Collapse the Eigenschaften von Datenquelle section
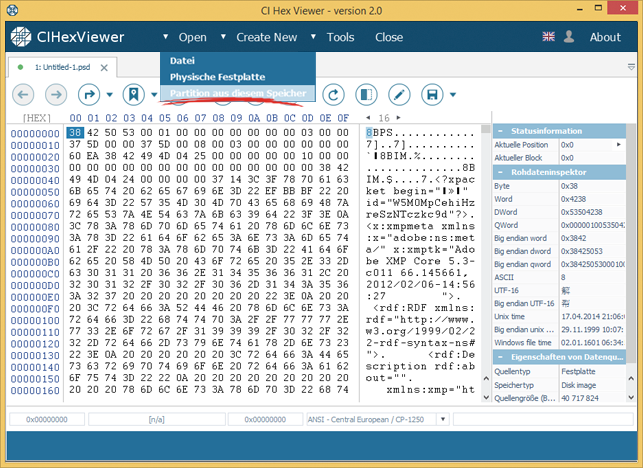The height and width of the screenshot is (468, 643). [x=500, y=357]
